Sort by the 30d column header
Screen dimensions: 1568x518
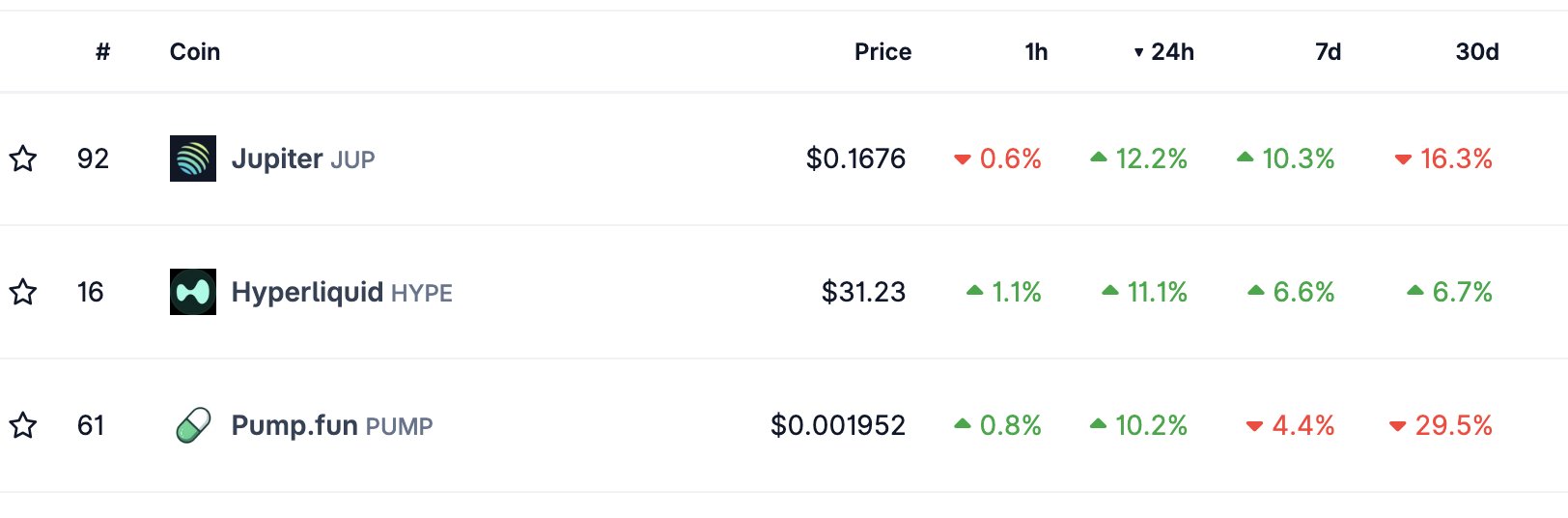pos(1476,52)
